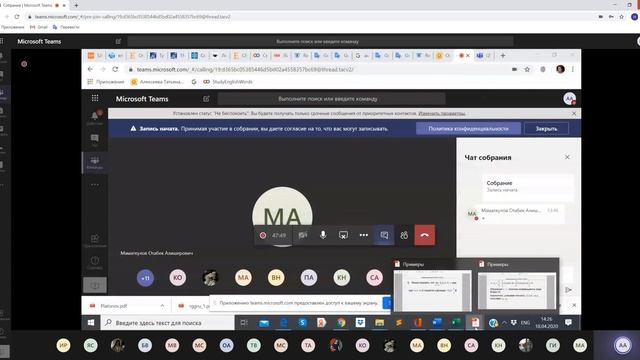Screen dimensions: 640x360
Task: Focus outer Teams top search bar
Action: pos(320,41)
